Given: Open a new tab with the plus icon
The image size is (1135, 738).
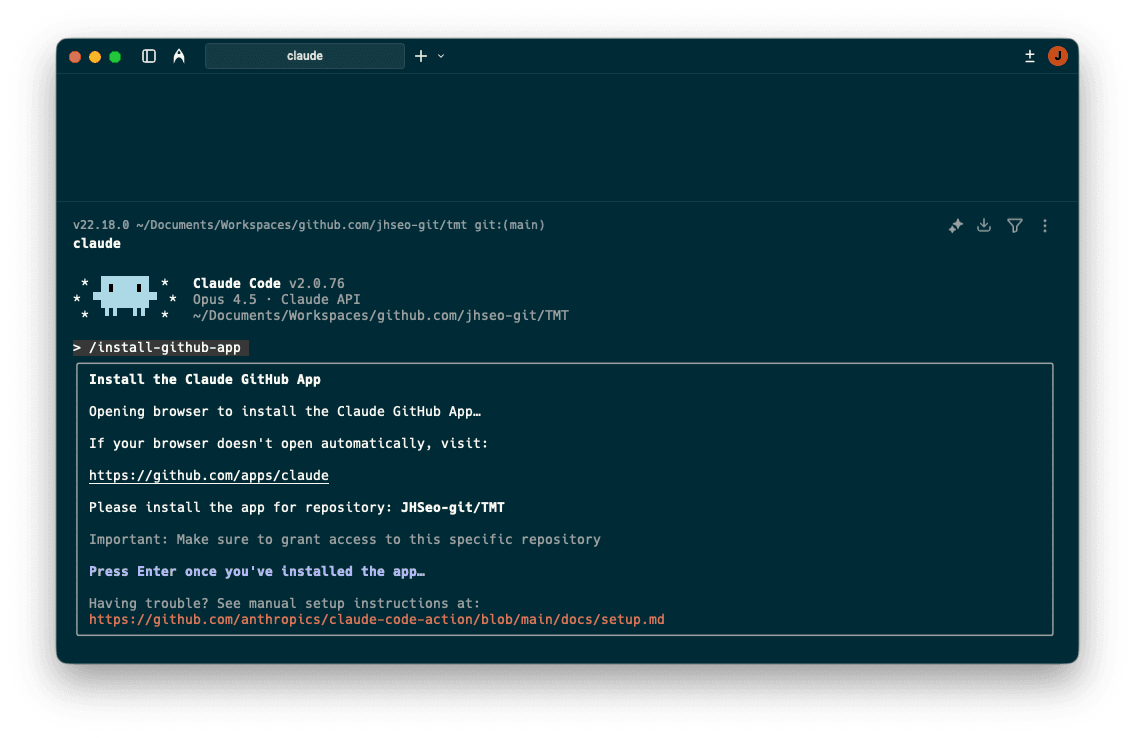Looking at the screenshot, I should [x=421, y=56].
